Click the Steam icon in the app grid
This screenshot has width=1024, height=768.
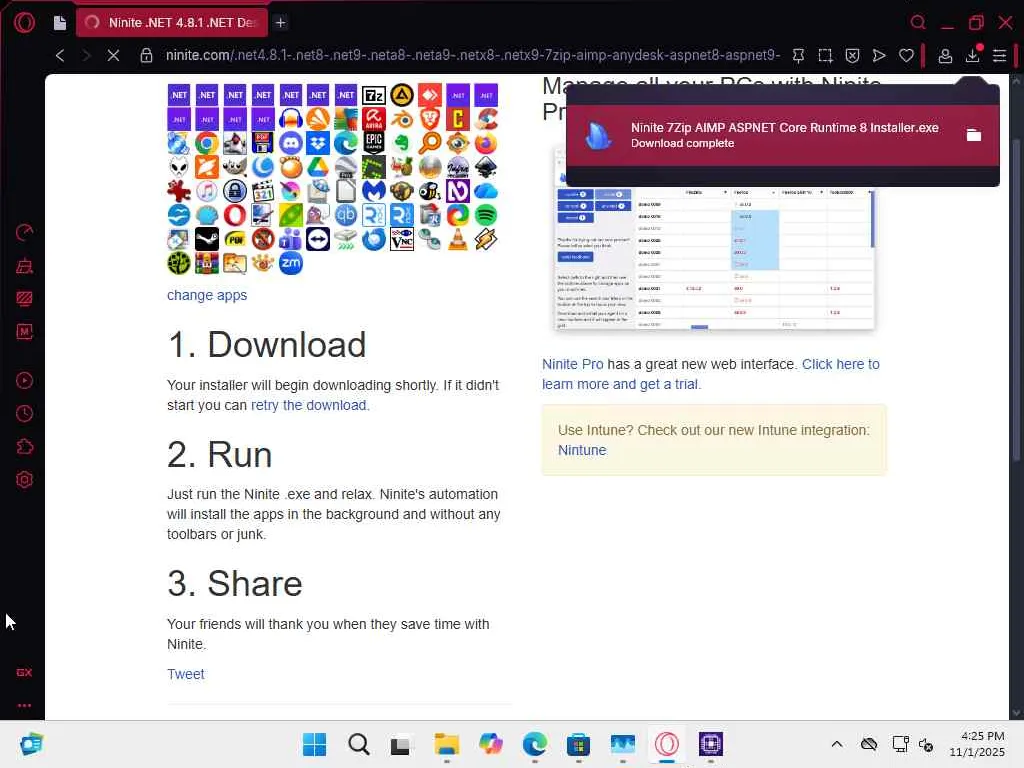206,239
